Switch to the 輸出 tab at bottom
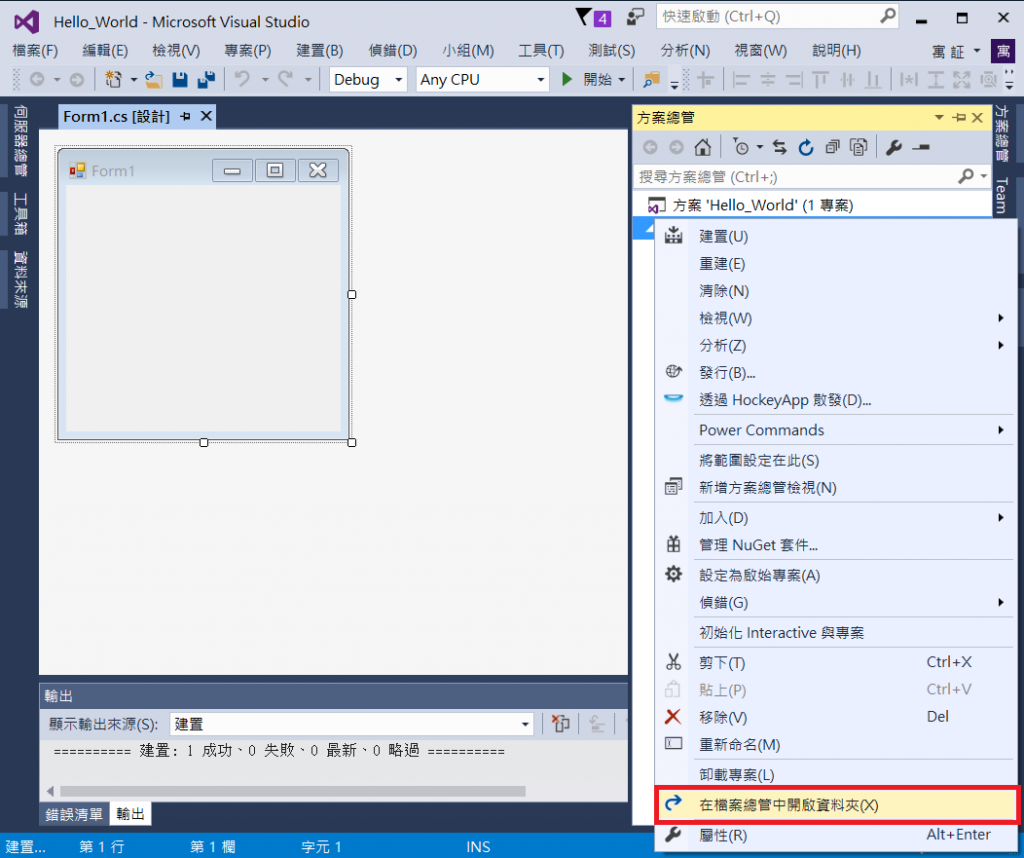The height and width of the screenshot is (858, 1024). click(130, 814)
